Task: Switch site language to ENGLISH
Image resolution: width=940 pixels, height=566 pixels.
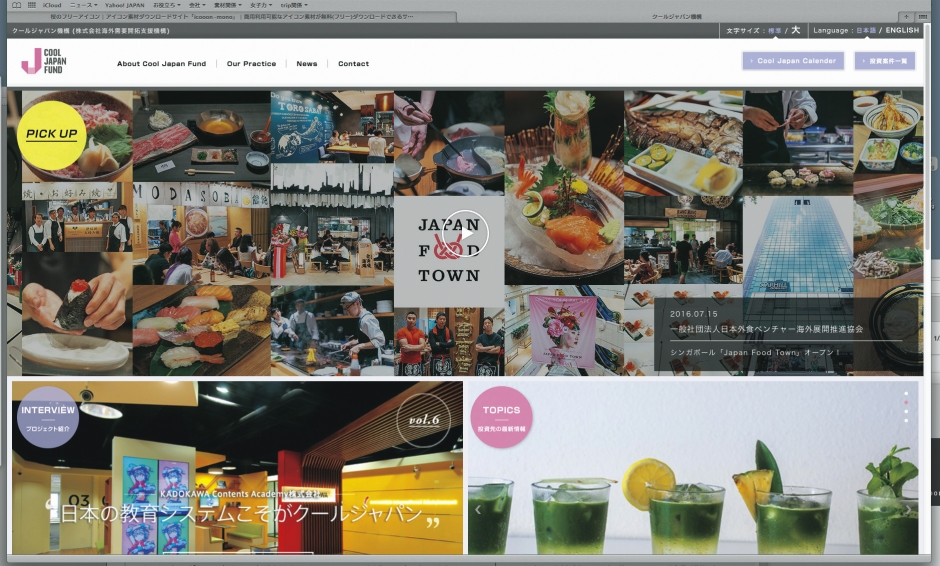Action: [902, 31]
